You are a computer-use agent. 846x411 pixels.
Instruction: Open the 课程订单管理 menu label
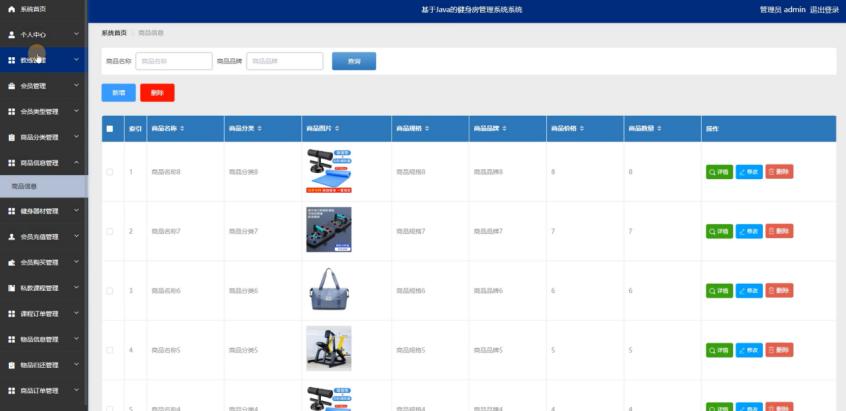pyautogui.click(x=39, y=314)
